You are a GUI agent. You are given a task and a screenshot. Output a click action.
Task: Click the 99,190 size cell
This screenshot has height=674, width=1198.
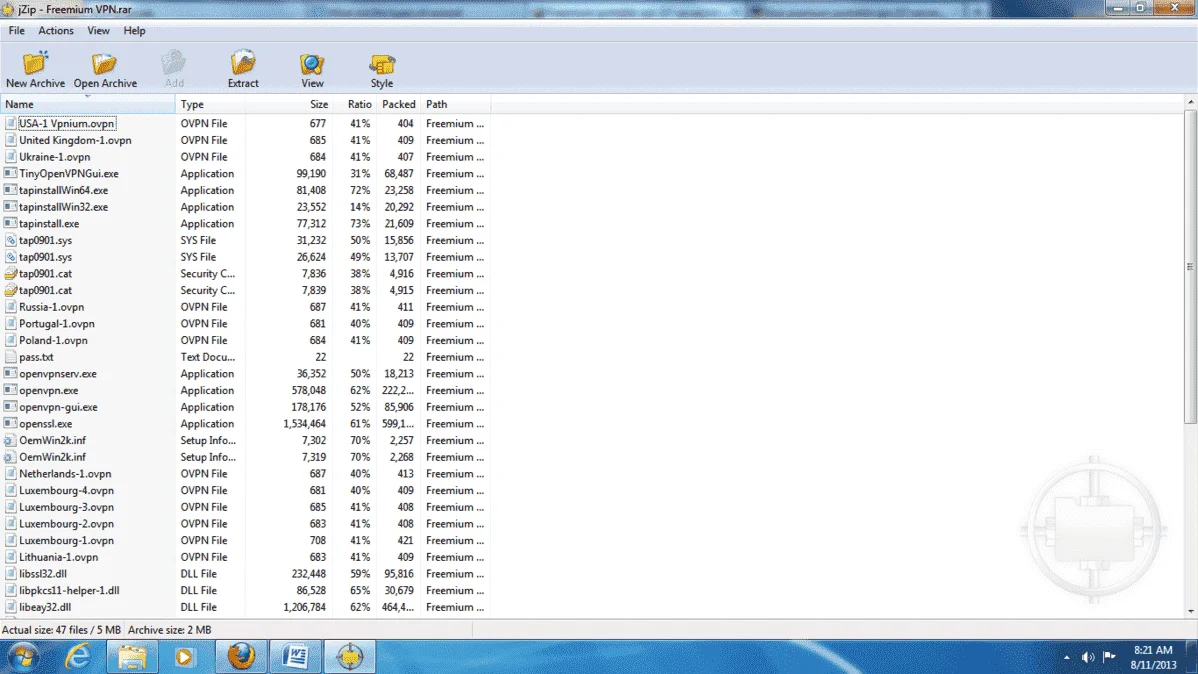pyautogui.click(x=311, y=173)
